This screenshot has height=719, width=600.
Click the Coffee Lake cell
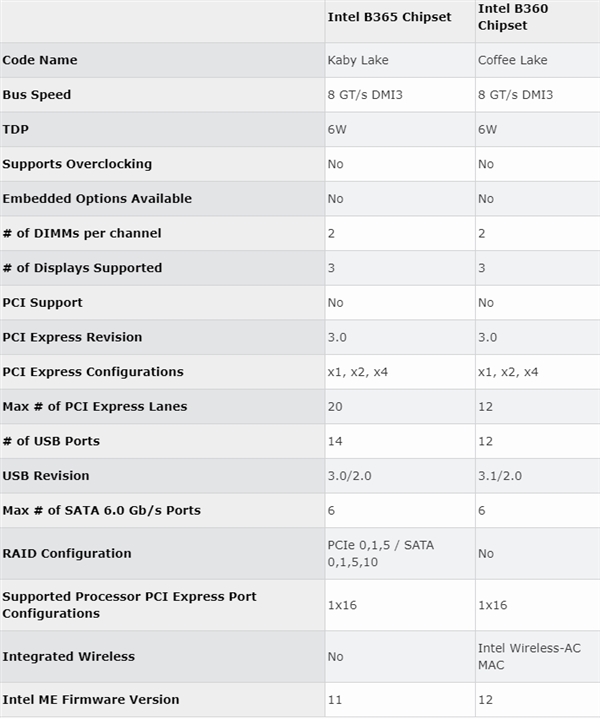[x=511, y=60]
